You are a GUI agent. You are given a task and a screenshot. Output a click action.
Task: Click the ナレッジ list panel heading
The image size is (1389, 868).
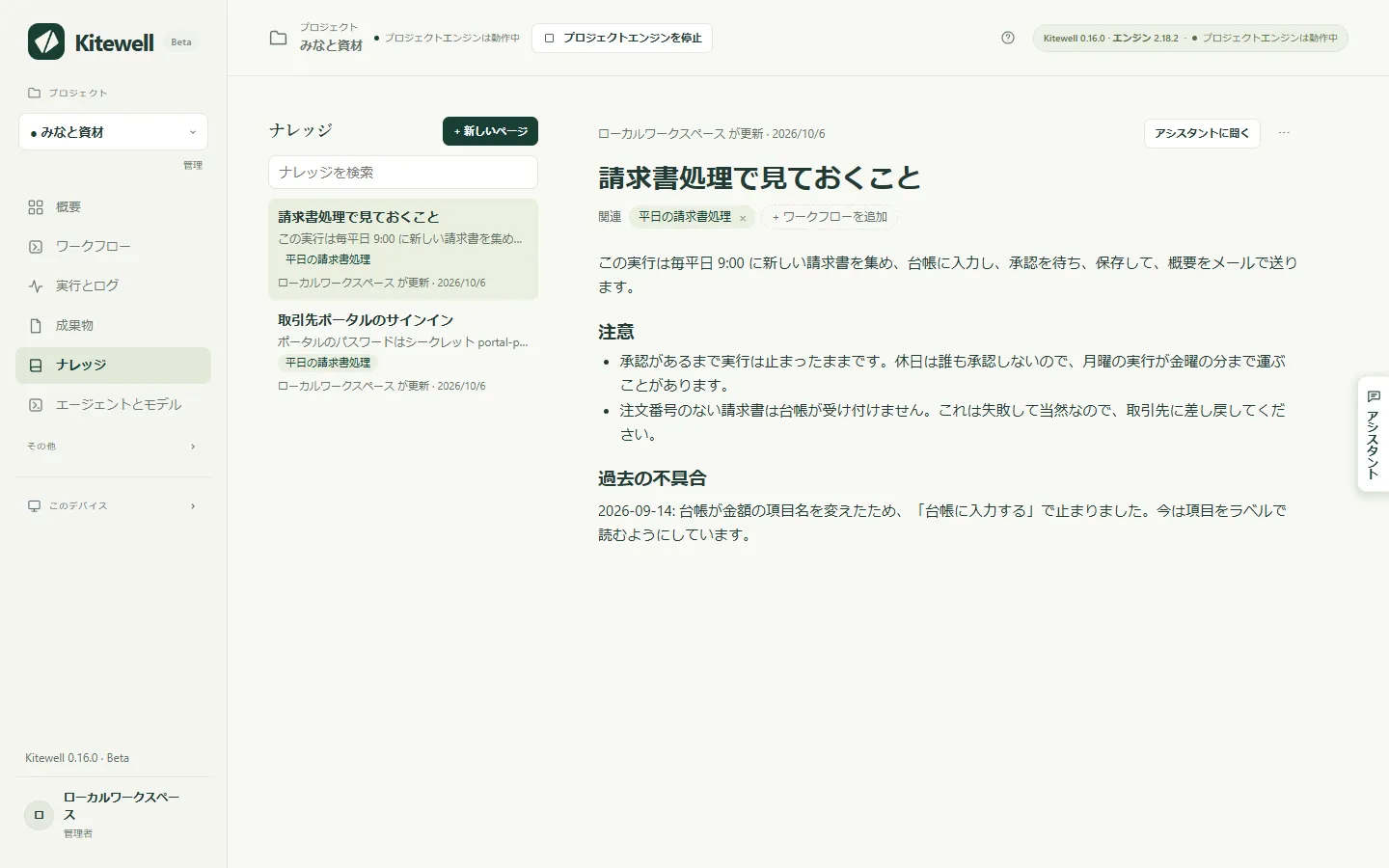click(301, 130)
